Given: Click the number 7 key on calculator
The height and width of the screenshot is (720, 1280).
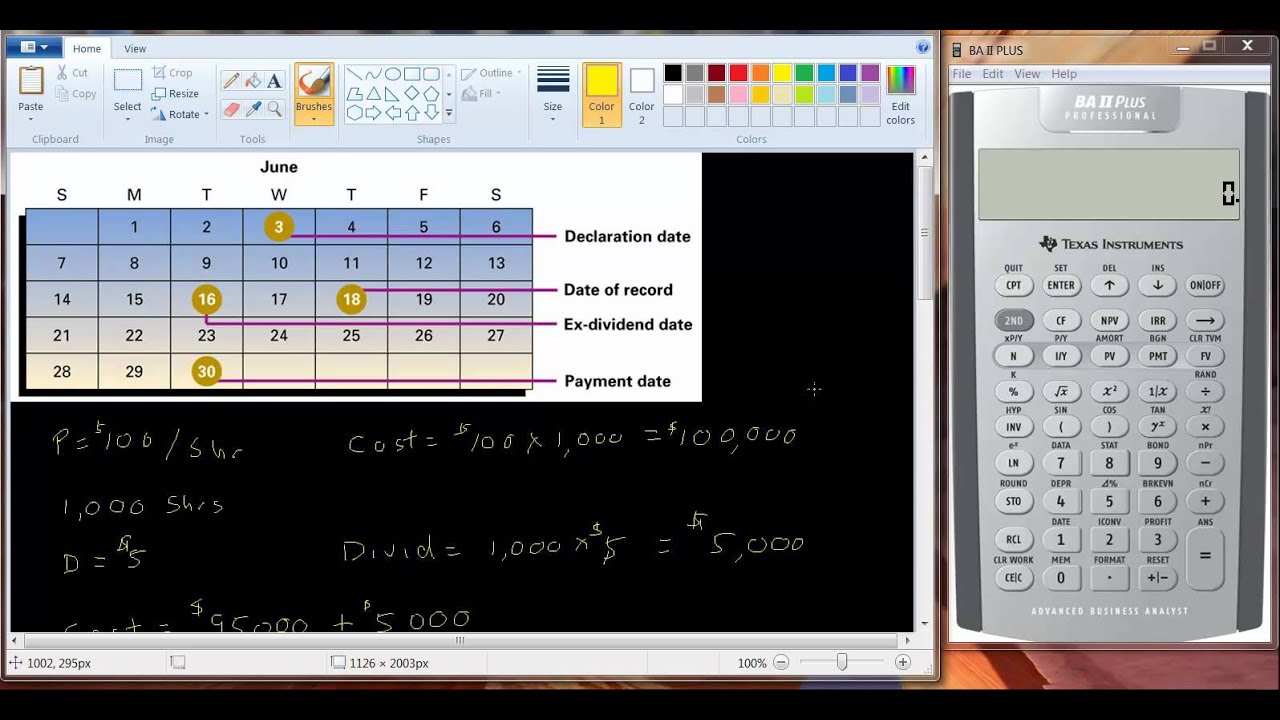Looking at the screenshot, I should click(1061, 463).
